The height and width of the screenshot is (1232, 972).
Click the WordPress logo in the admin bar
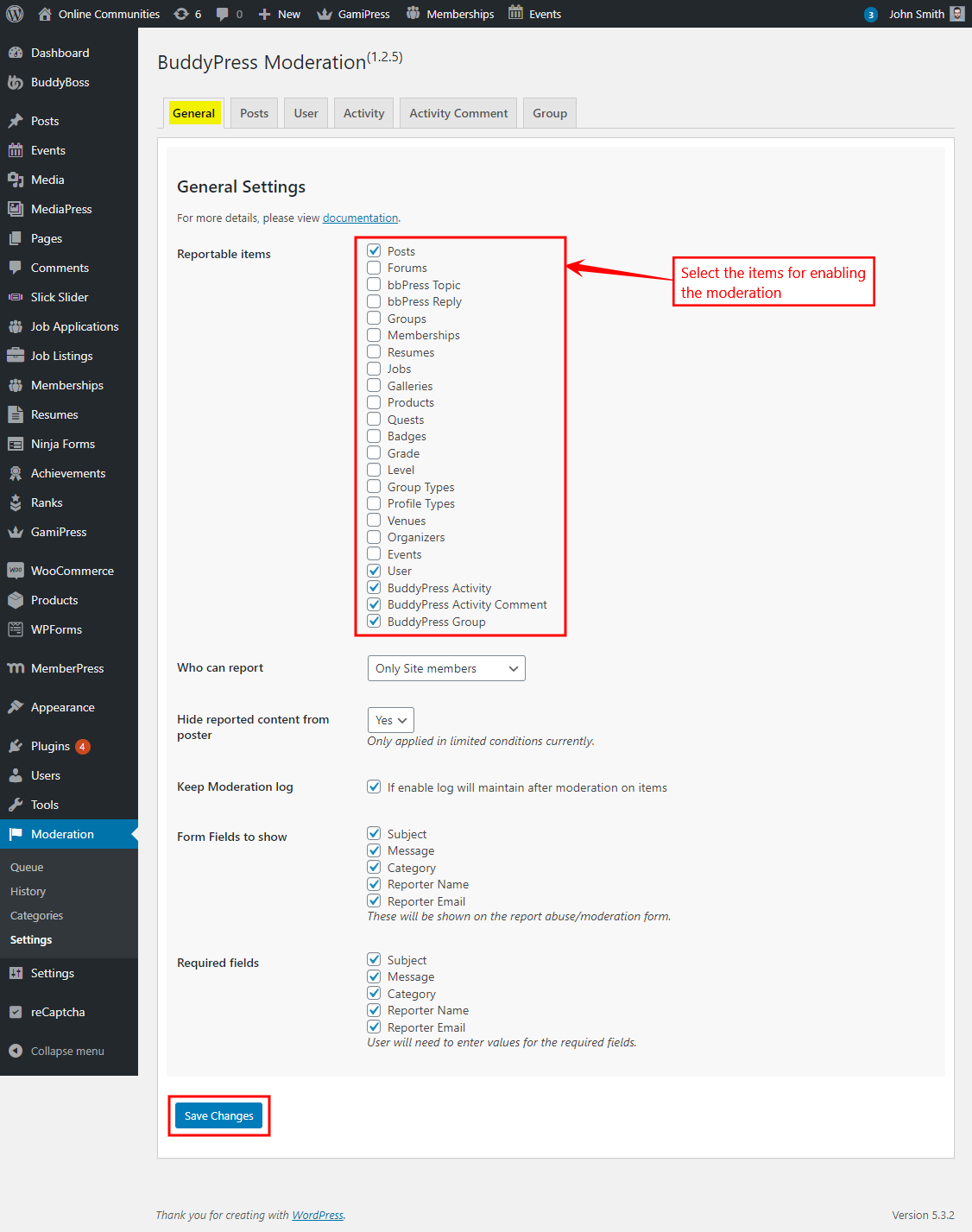(14, 13)
